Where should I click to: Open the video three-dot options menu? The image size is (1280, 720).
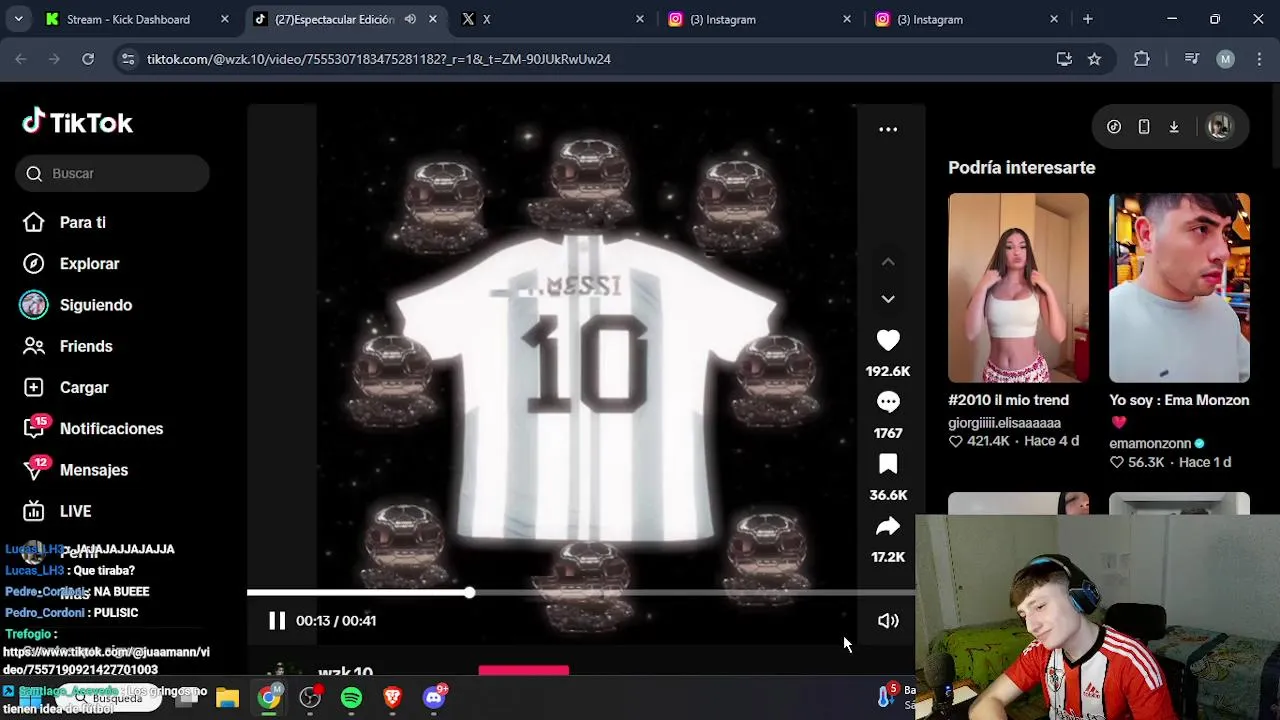tap(888, 129)
